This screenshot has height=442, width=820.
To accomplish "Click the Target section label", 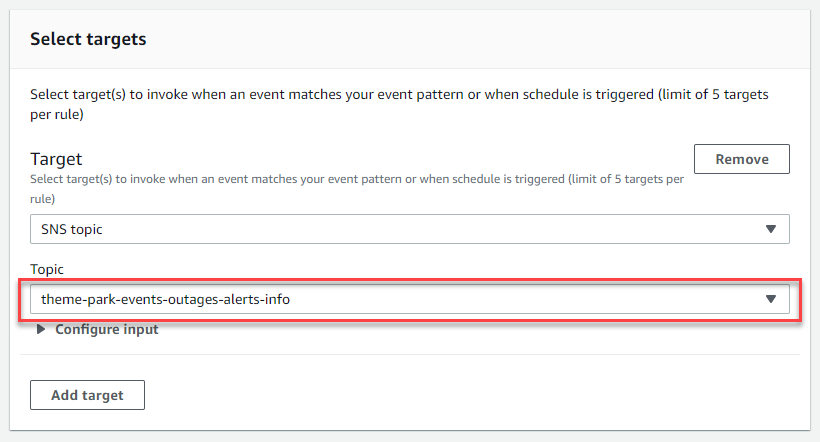I will point(56,159).
